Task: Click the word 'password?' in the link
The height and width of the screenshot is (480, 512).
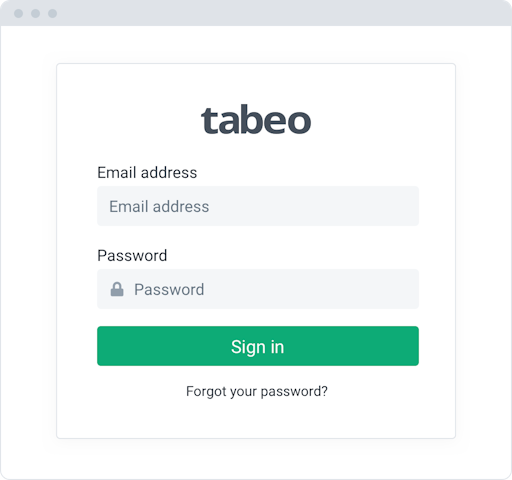Action: 294,392
